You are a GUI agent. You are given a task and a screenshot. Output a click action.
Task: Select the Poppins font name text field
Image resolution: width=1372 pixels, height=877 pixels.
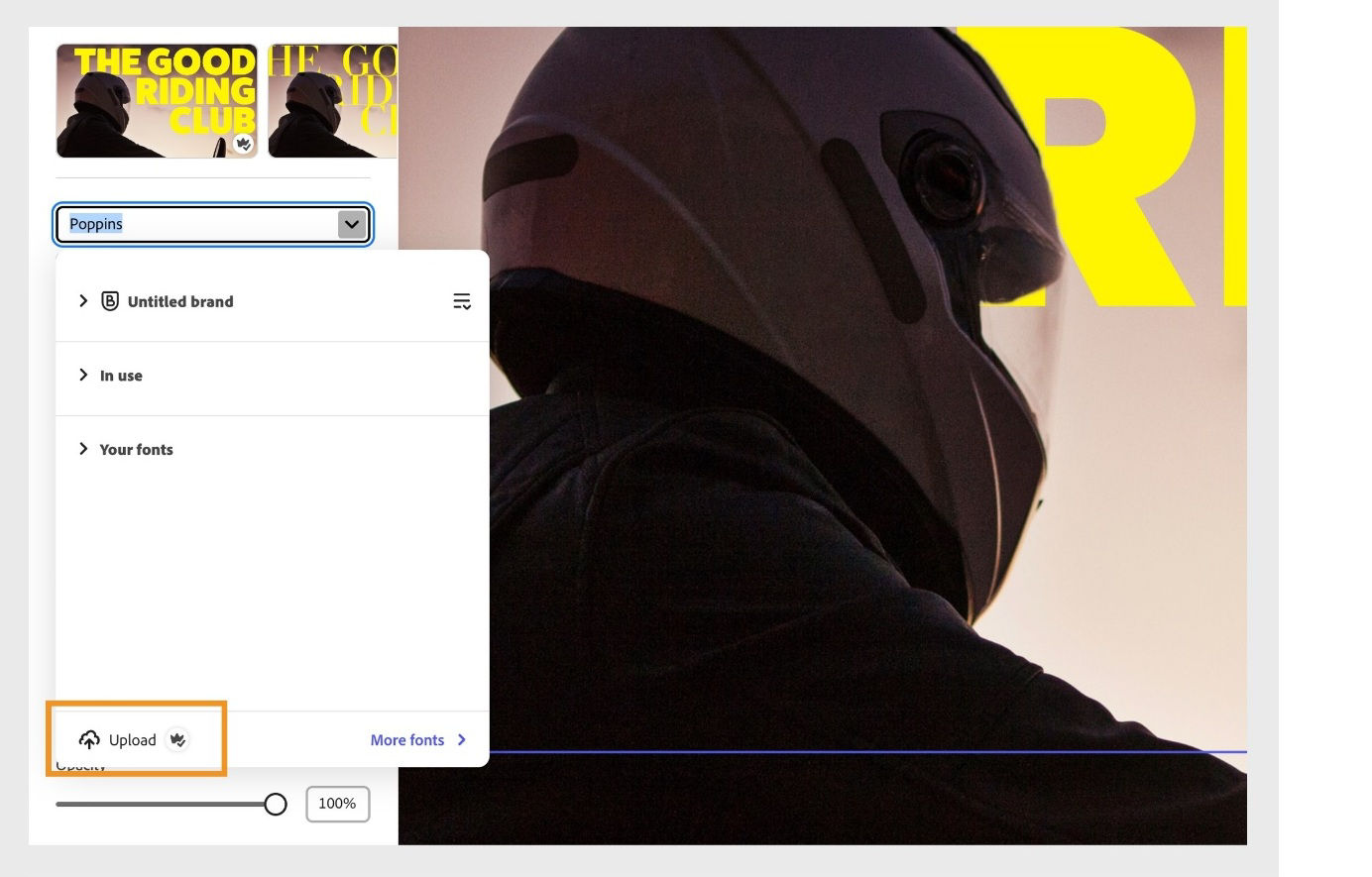(178, 224)
